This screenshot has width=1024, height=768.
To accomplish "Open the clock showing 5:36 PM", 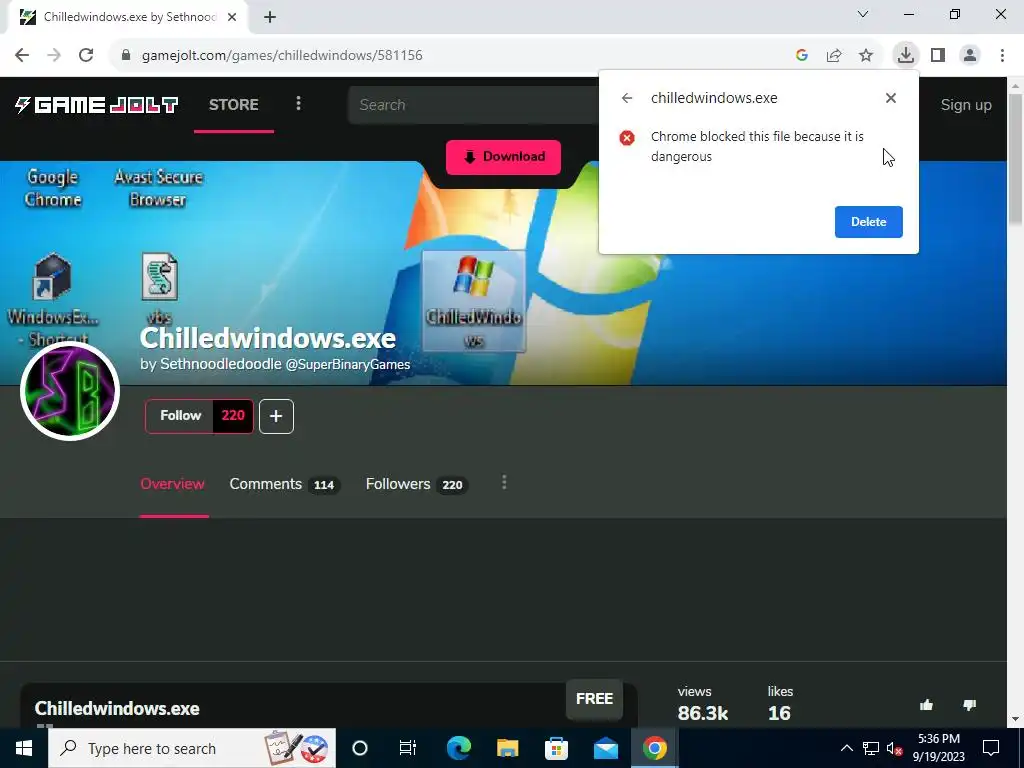I will click(938, 748).
